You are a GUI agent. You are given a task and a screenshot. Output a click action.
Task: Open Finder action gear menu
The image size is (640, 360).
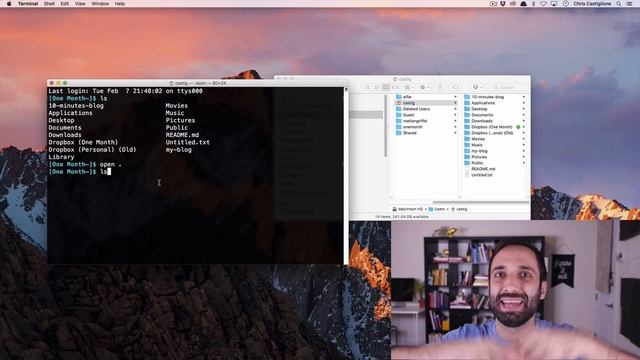tap(424, 87)
